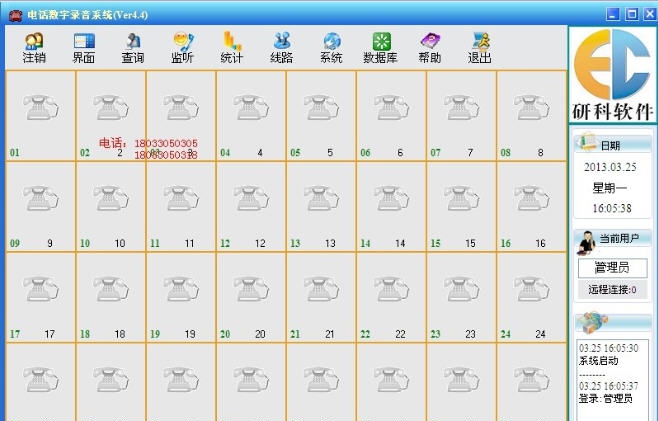This screenshot has height=421, width=658.
Task: Click the 远程连接:0 status label
Action: [x=612, y=290]
